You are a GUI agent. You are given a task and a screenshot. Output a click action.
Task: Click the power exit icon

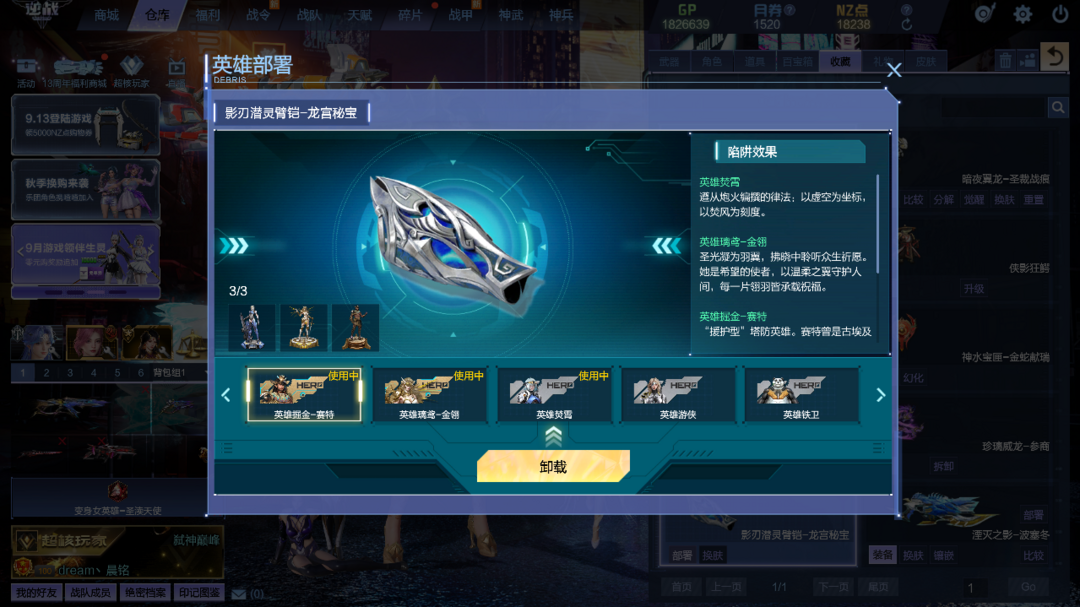(1059, 14)
